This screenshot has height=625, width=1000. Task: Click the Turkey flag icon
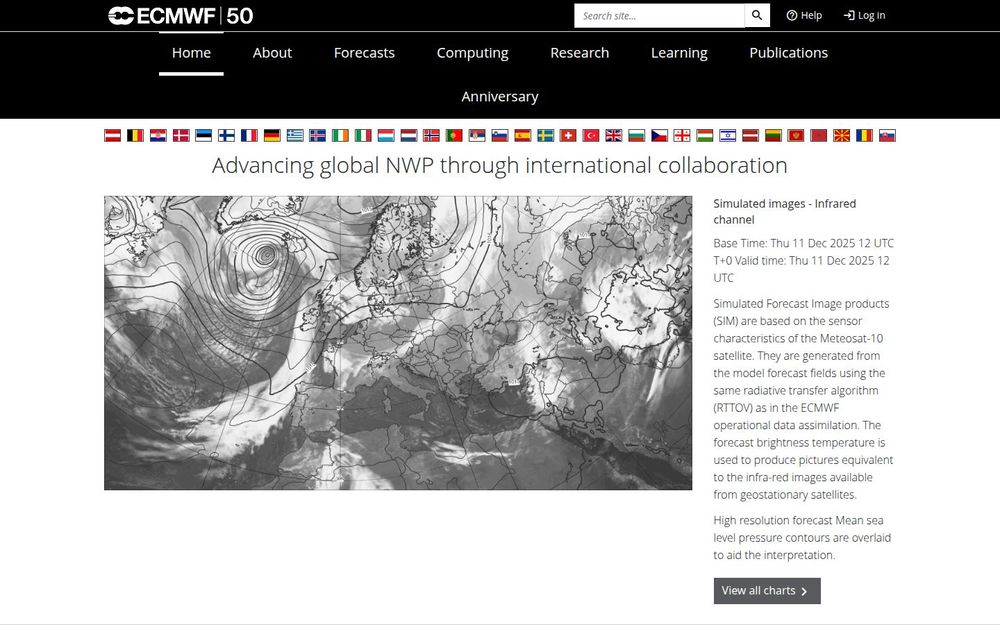pyautogui.click(x=591, y=135)
